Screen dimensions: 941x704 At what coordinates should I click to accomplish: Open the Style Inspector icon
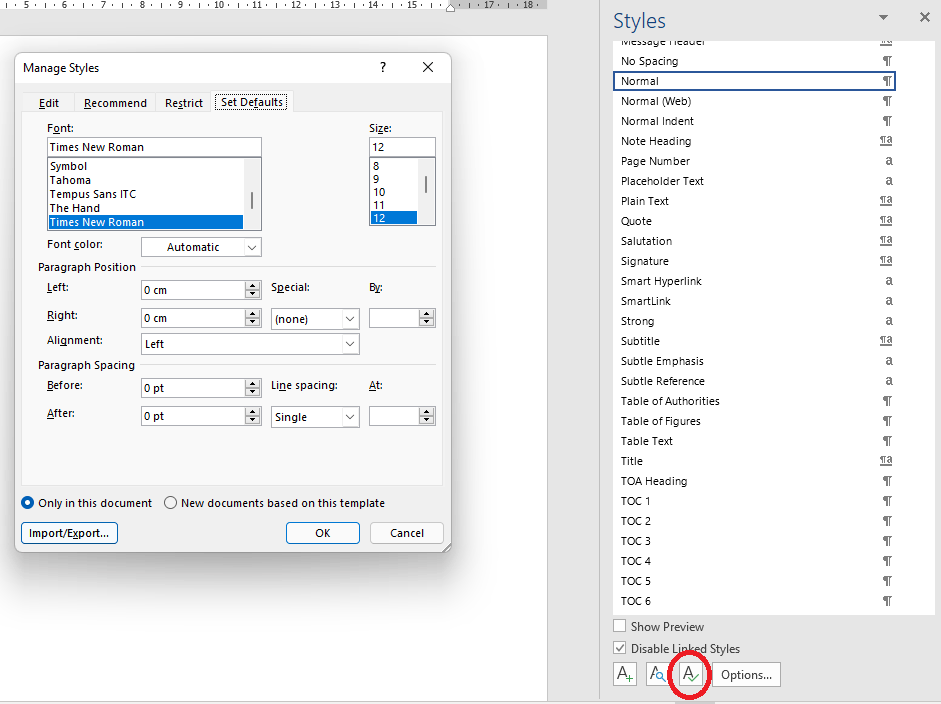click(x=657, y=674)
